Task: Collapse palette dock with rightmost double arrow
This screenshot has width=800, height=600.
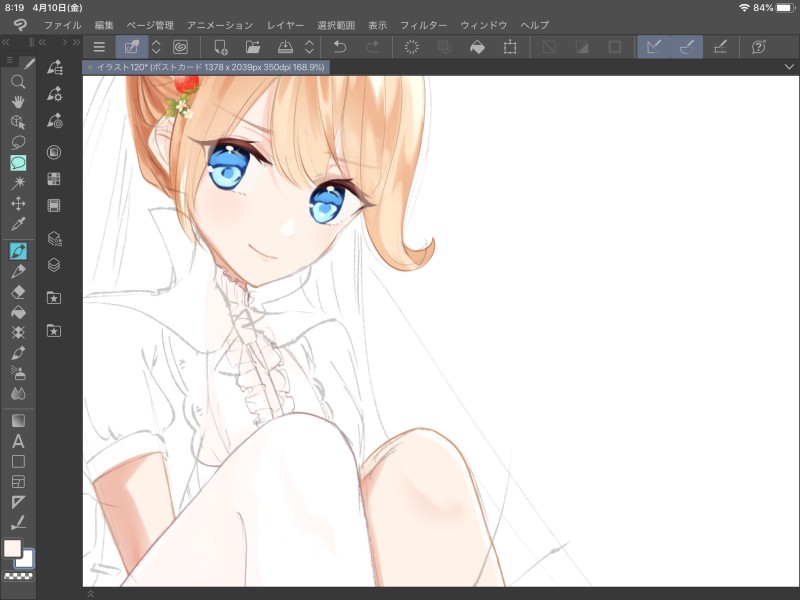Action: pos(76,42)
